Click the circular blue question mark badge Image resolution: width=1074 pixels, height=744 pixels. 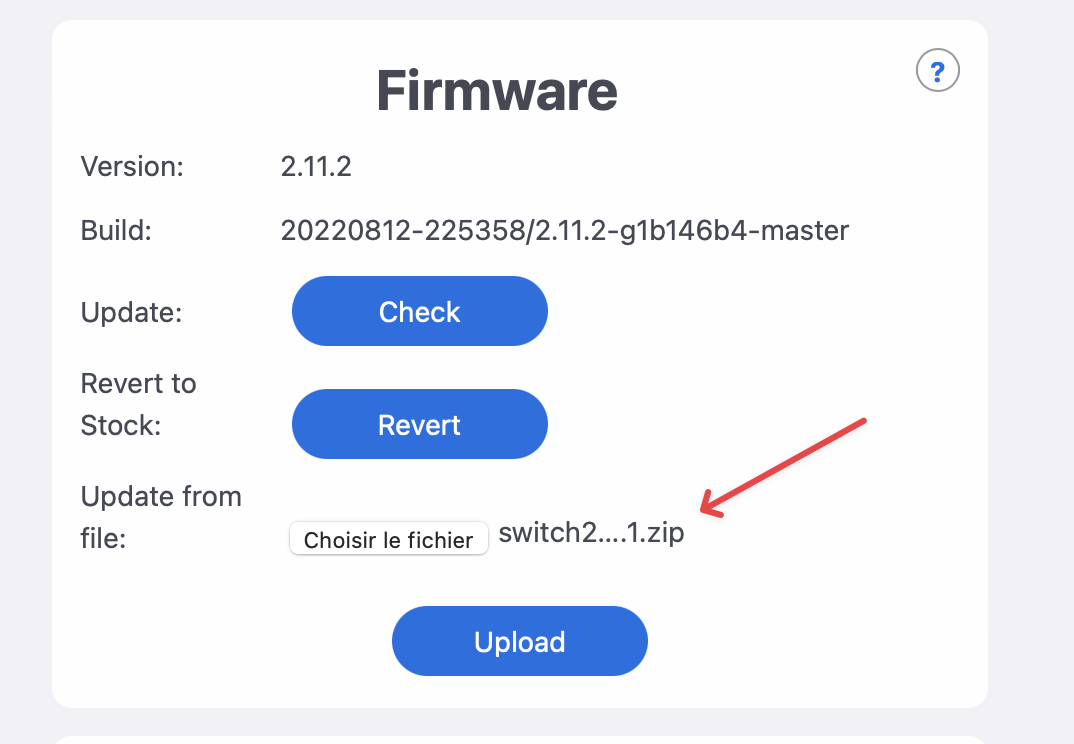click(937, 70)
